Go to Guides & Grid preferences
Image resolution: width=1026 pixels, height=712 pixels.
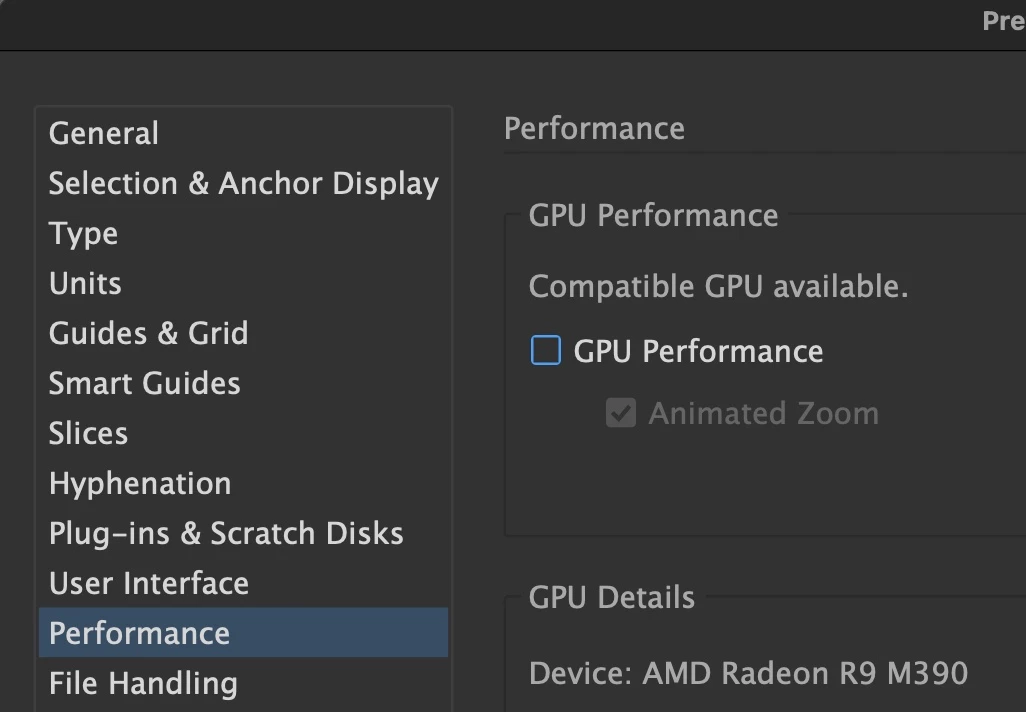coord(148,333)
